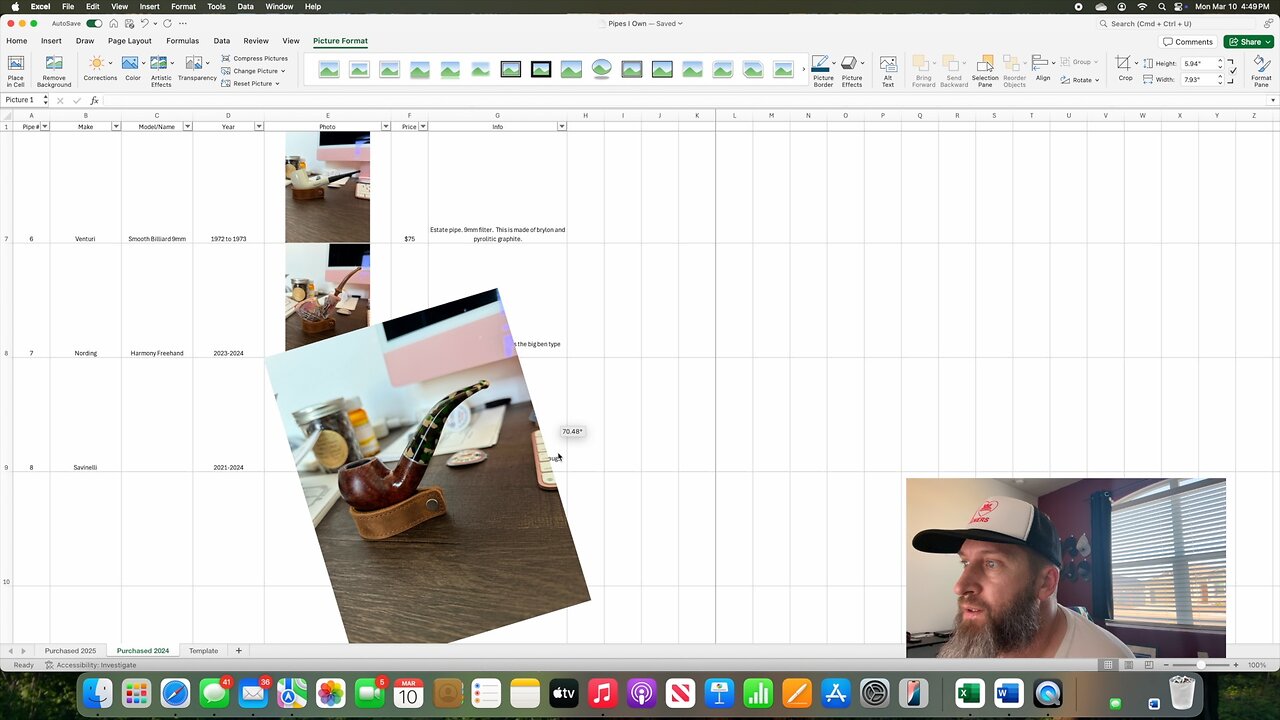Viewport: 1280px width, 720px height.
Task: Apply the oval picture style
Action: pyautogui.click(x=601, y=69)
